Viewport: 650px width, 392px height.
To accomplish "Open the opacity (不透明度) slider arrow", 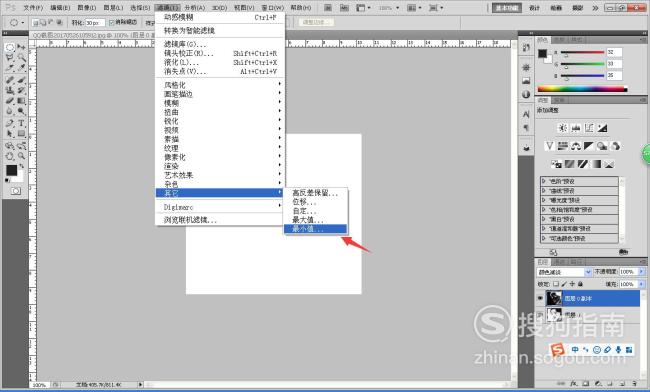I will click(641, 271).
